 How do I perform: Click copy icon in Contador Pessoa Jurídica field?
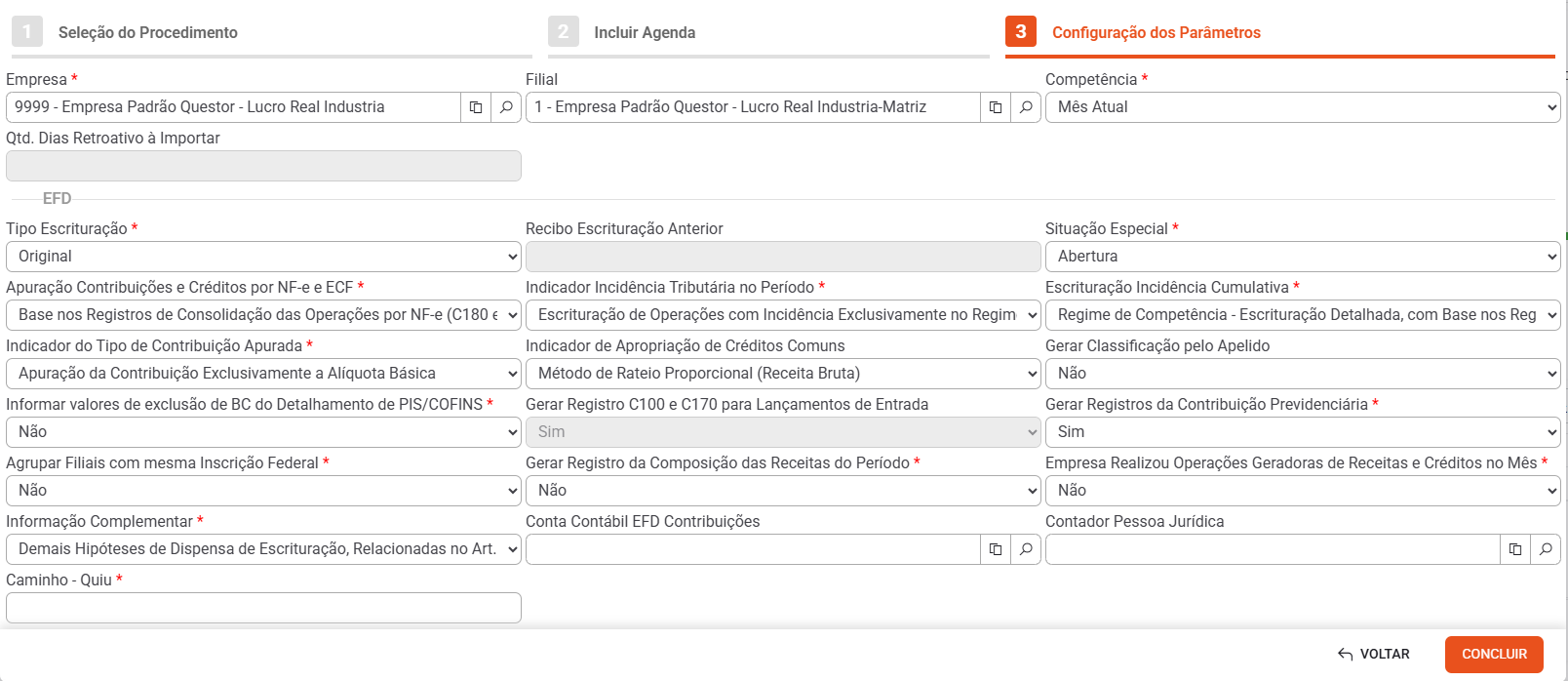click(1515, 549)
